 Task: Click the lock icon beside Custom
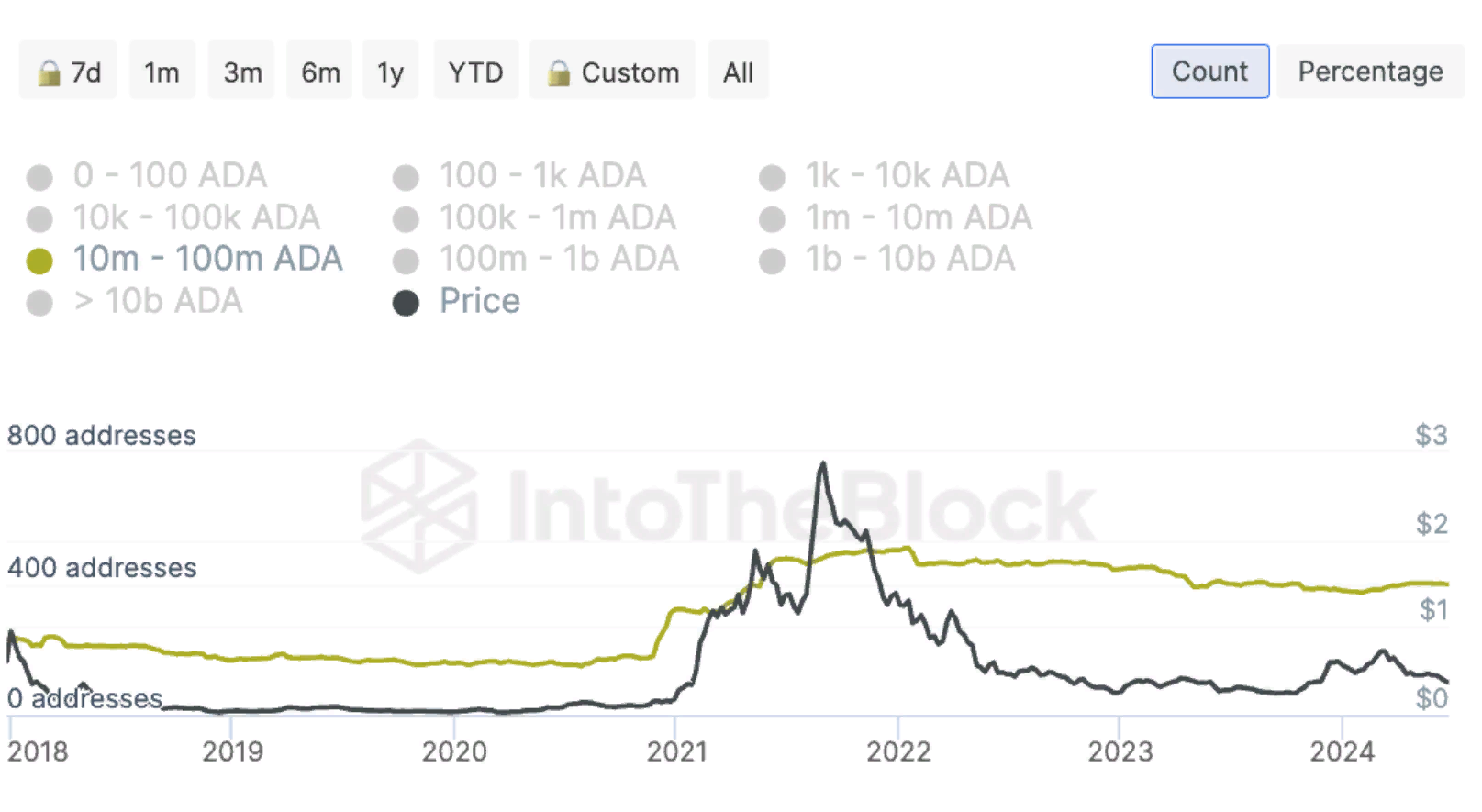click(x=558, y=72)
